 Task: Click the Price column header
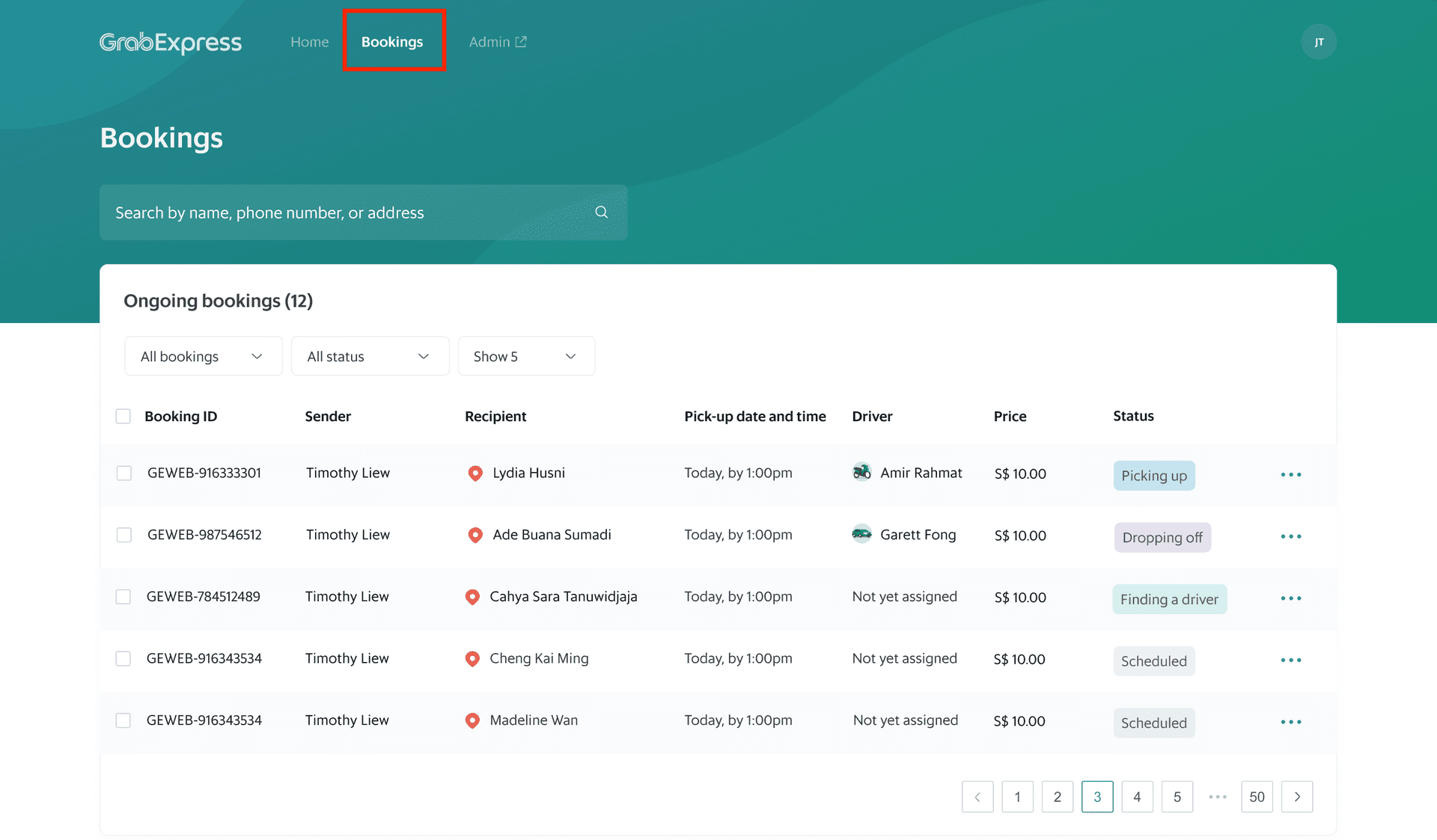1010,417
